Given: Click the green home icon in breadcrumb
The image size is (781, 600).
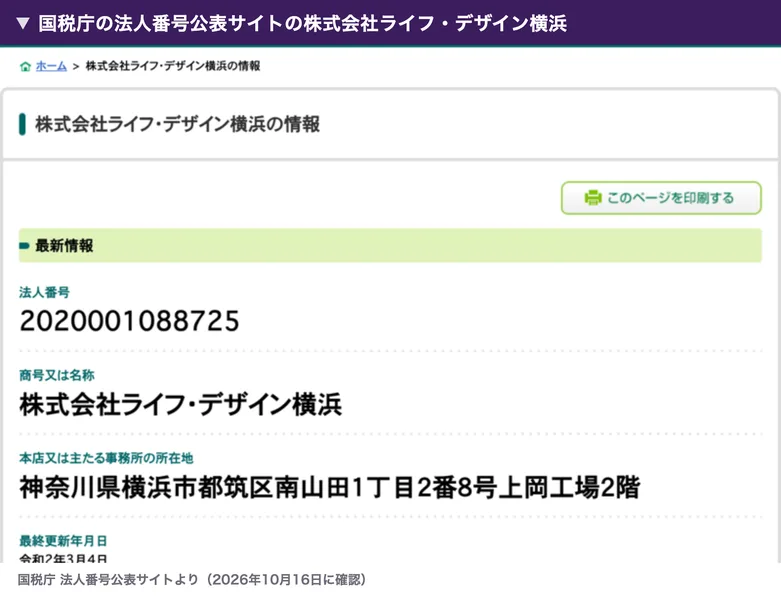Looking at the screenshot, I should [x=25, y=66].
